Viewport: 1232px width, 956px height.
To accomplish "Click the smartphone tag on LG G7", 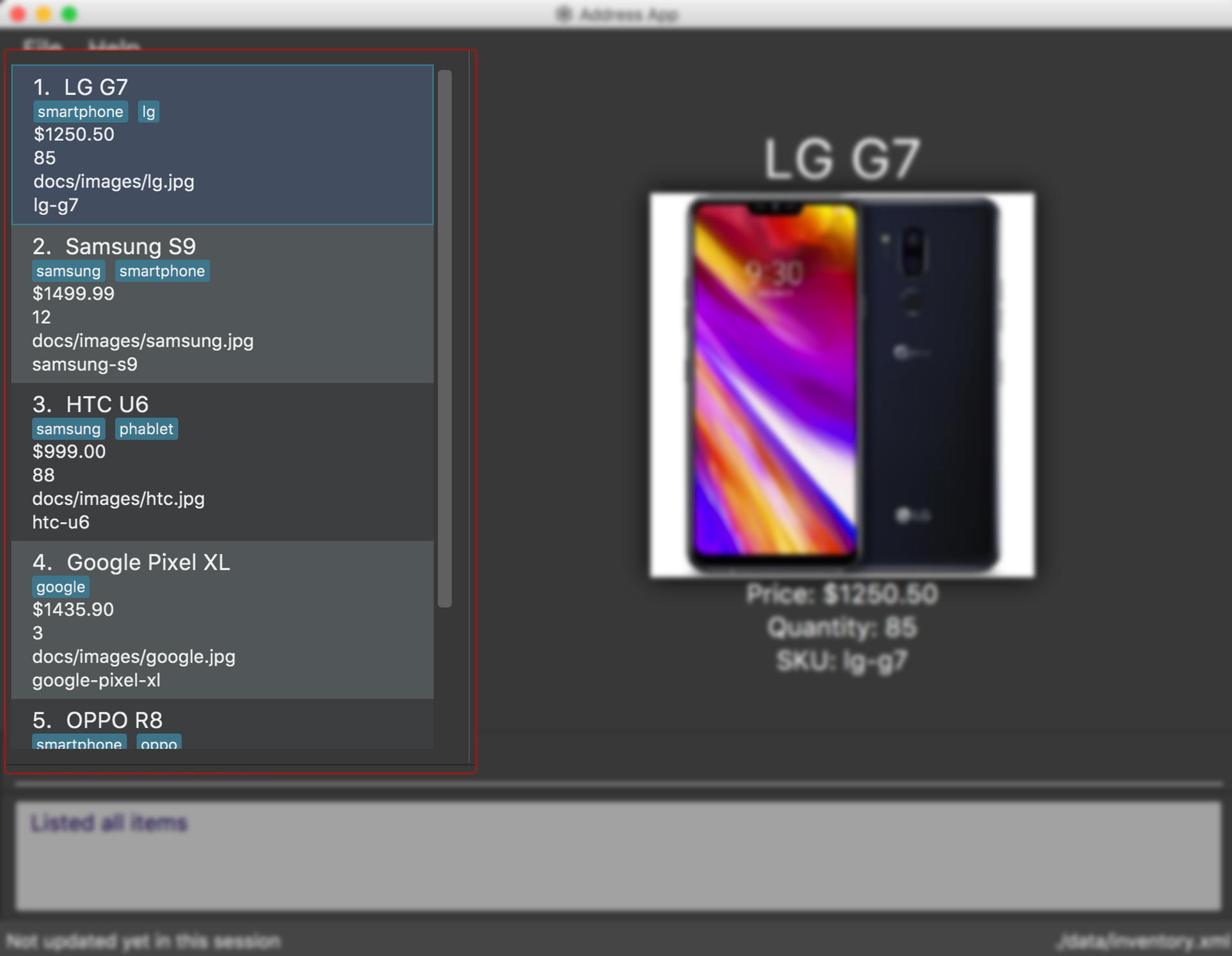I will [x=81, y=112].
